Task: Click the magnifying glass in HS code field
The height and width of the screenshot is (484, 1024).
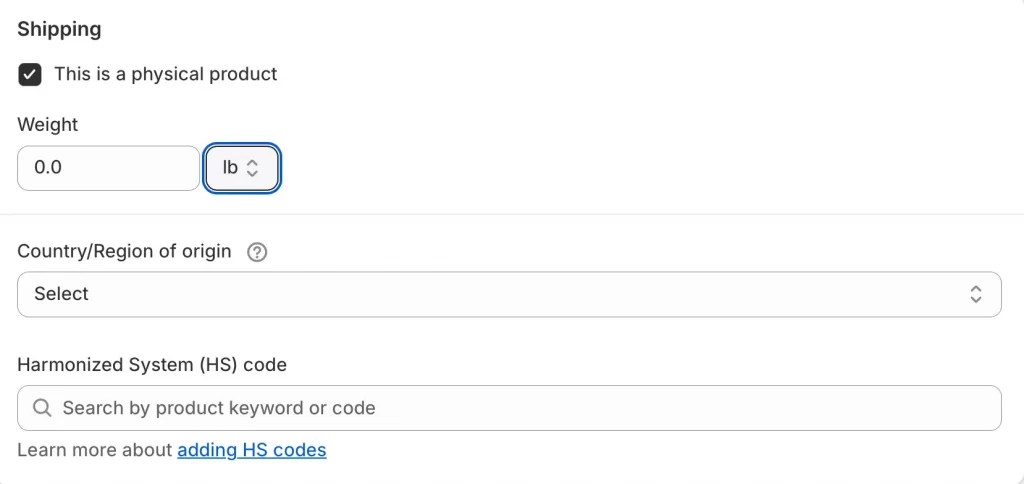Action: [x=43, y=408]
